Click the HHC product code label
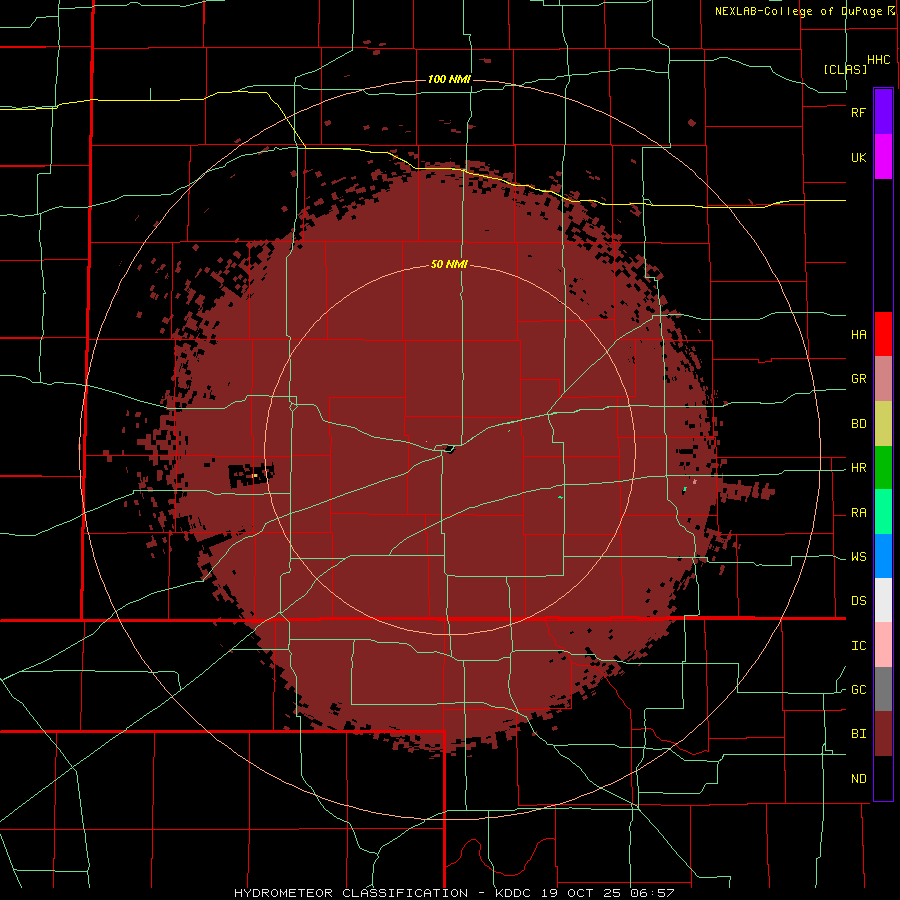The width and height of the screenshot is (900, 900). click(878, 60)
